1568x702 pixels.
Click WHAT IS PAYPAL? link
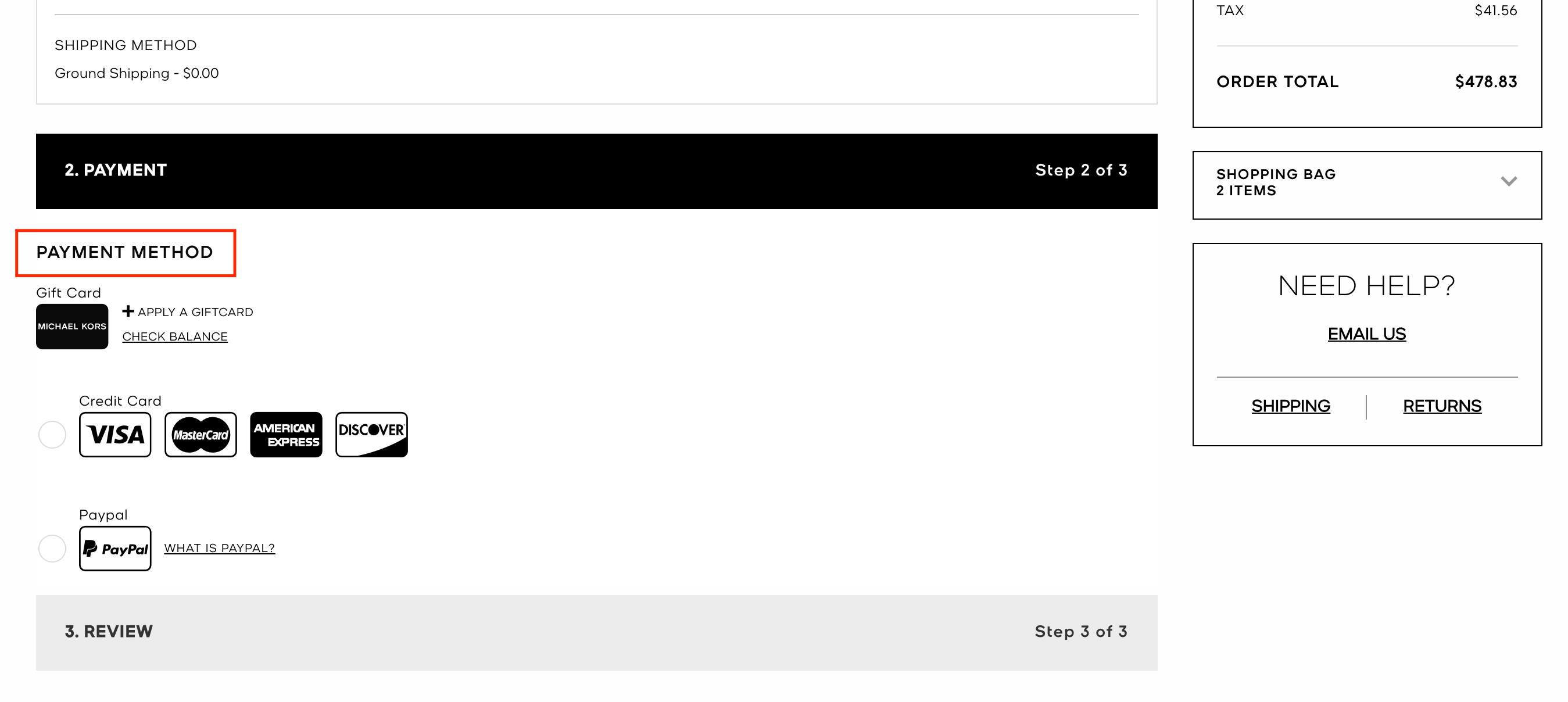pyautogui.click(x=219, y=548)
